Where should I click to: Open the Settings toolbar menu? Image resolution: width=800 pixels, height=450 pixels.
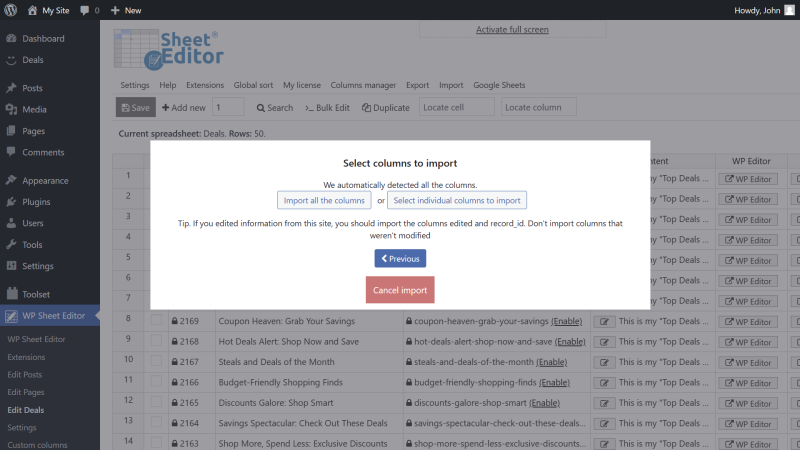(x=135, y=85)
